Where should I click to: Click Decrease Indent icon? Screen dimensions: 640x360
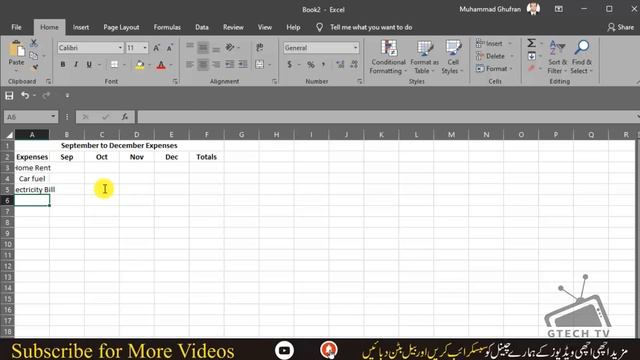point(230,64)
